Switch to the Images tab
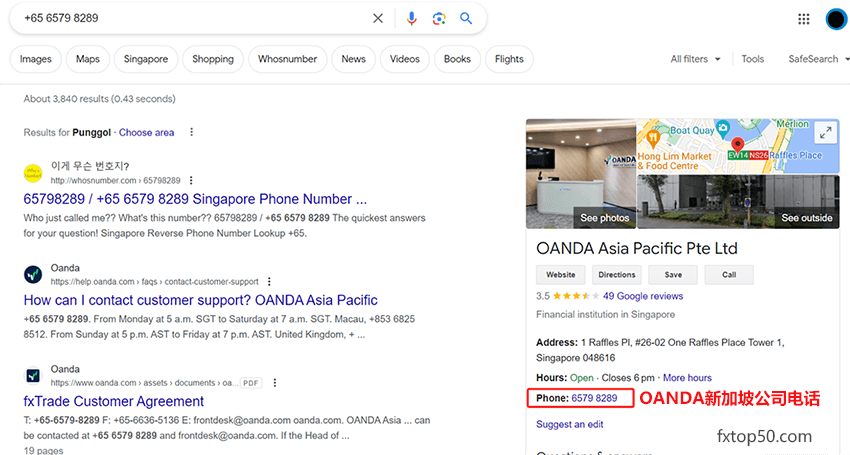Image resolution: width=850 pixels, height=455 pixels. tap(36, 59)
